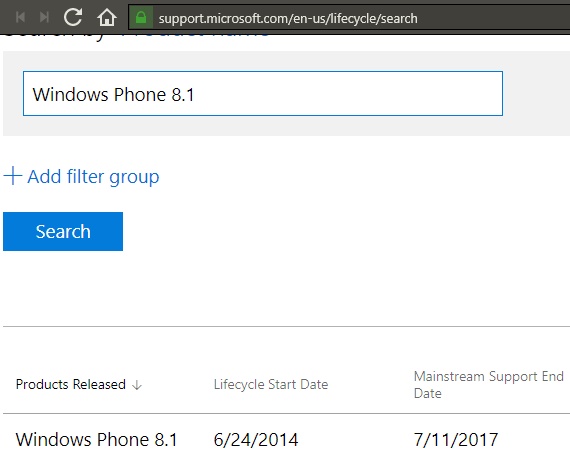Click Mainstream Support End Date header
The image size is (570, 460).
pyautogui.click(x=489, y=385)
